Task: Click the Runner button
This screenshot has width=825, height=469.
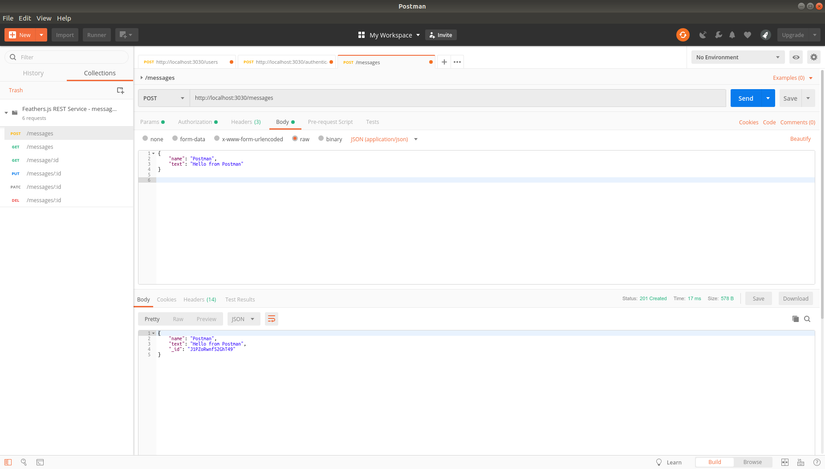Action: [x=96, y=35]
